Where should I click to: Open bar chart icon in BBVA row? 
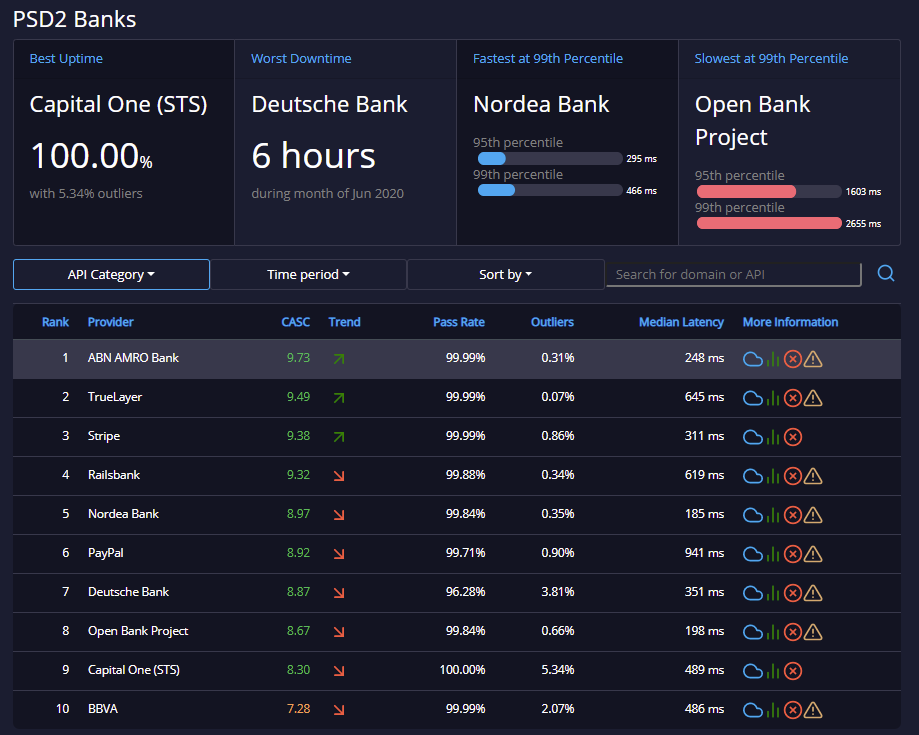click(773, 710)
